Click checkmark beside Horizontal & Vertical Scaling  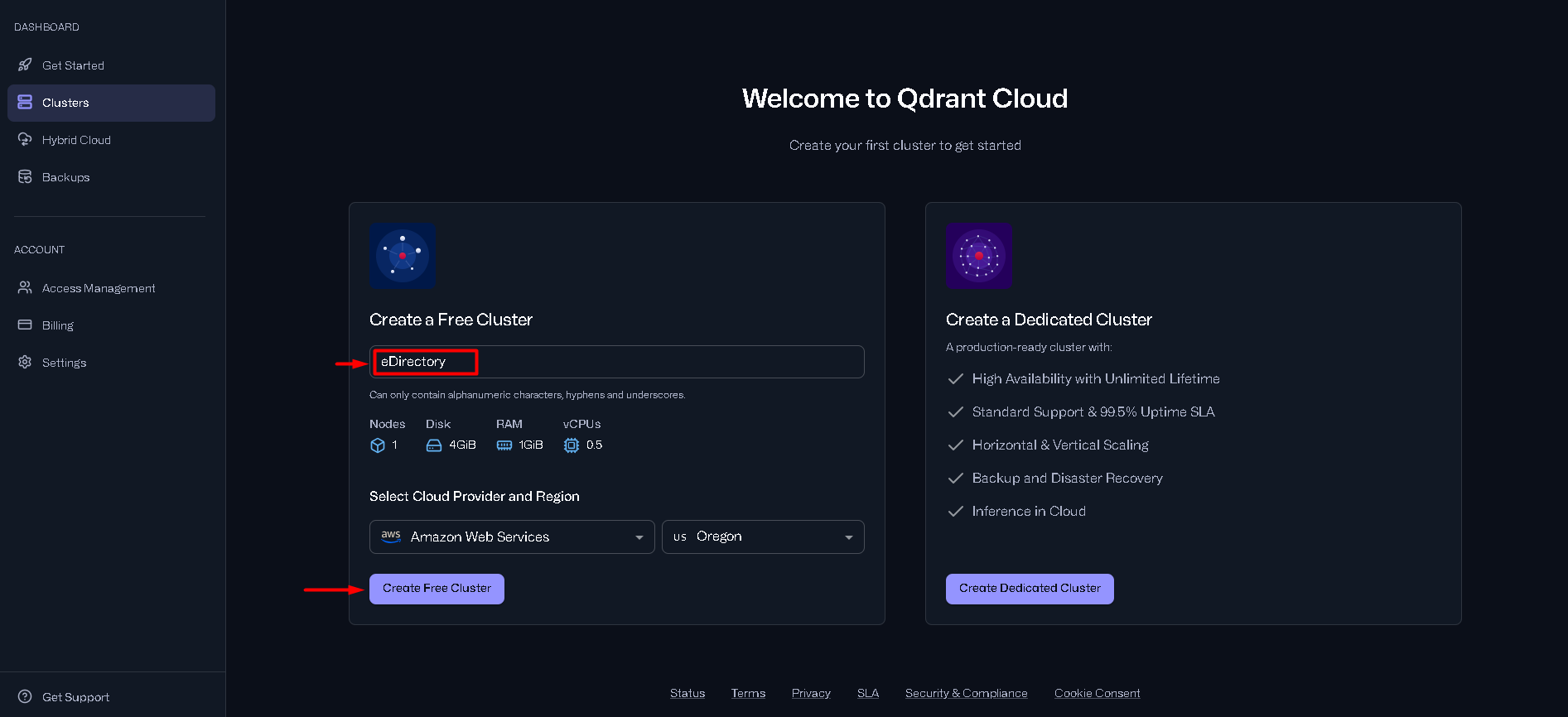955,445
